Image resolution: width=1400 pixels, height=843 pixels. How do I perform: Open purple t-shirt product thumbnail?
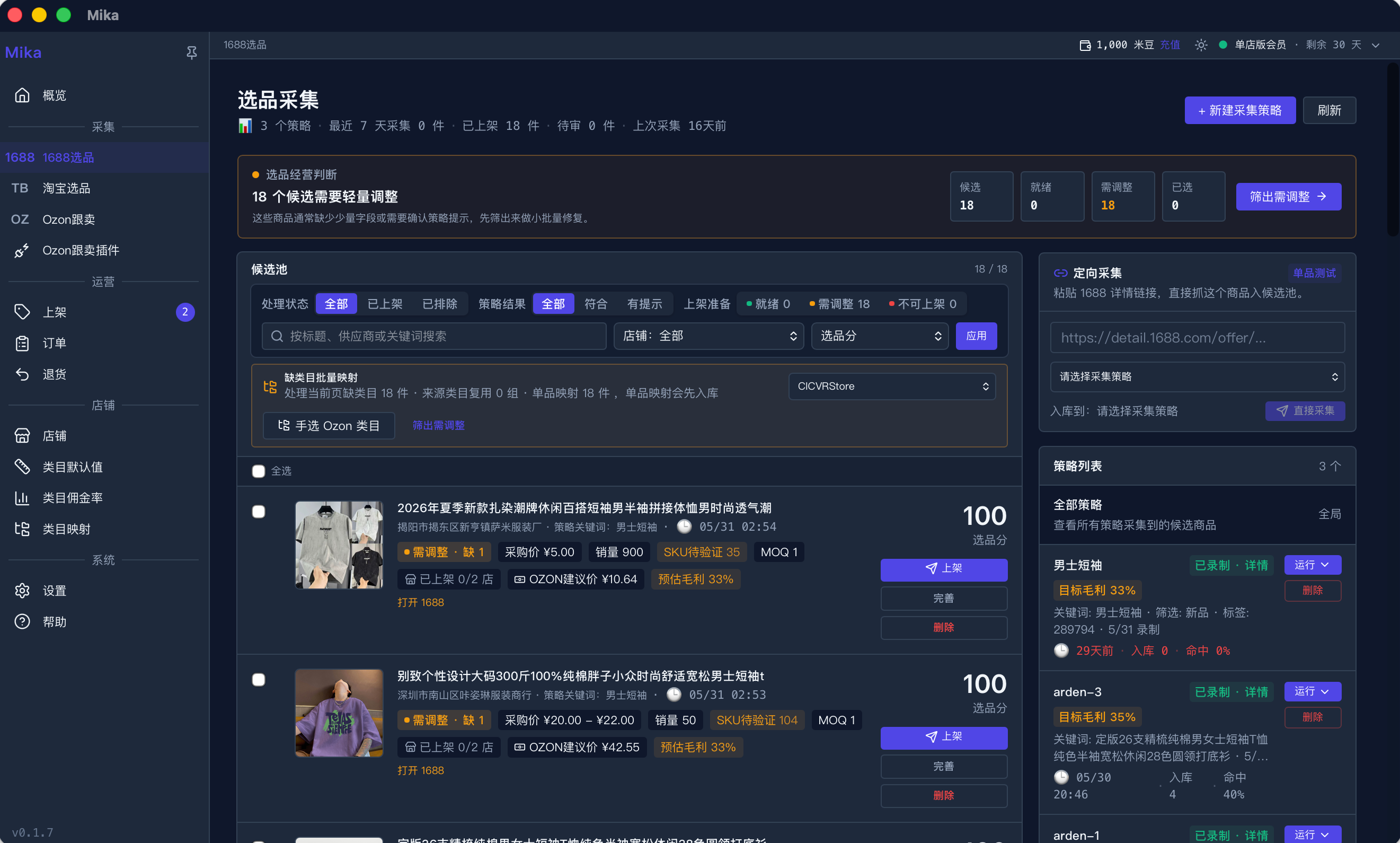(339, 713)
